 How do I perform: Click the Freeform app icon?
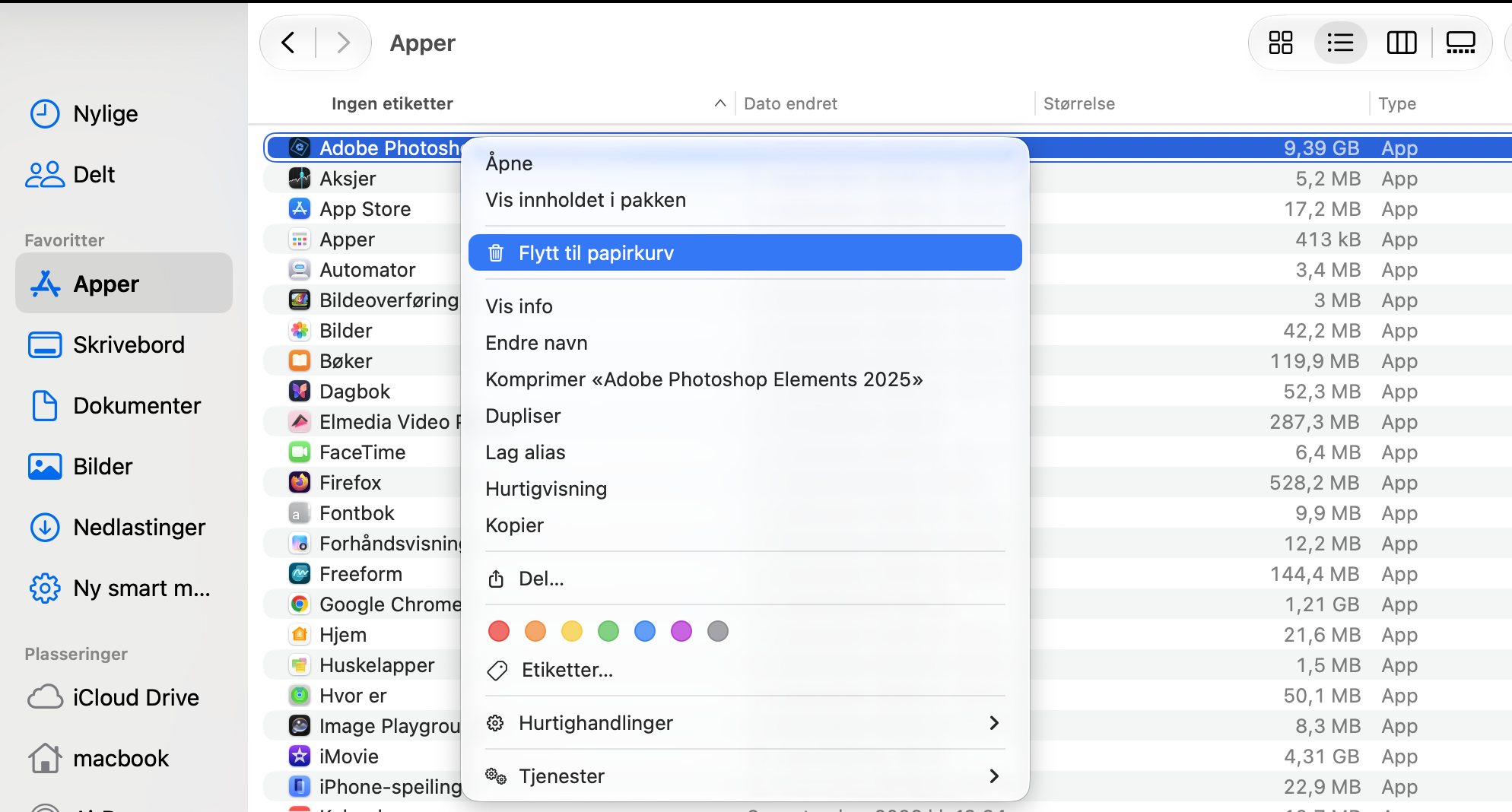click(300, 574)
